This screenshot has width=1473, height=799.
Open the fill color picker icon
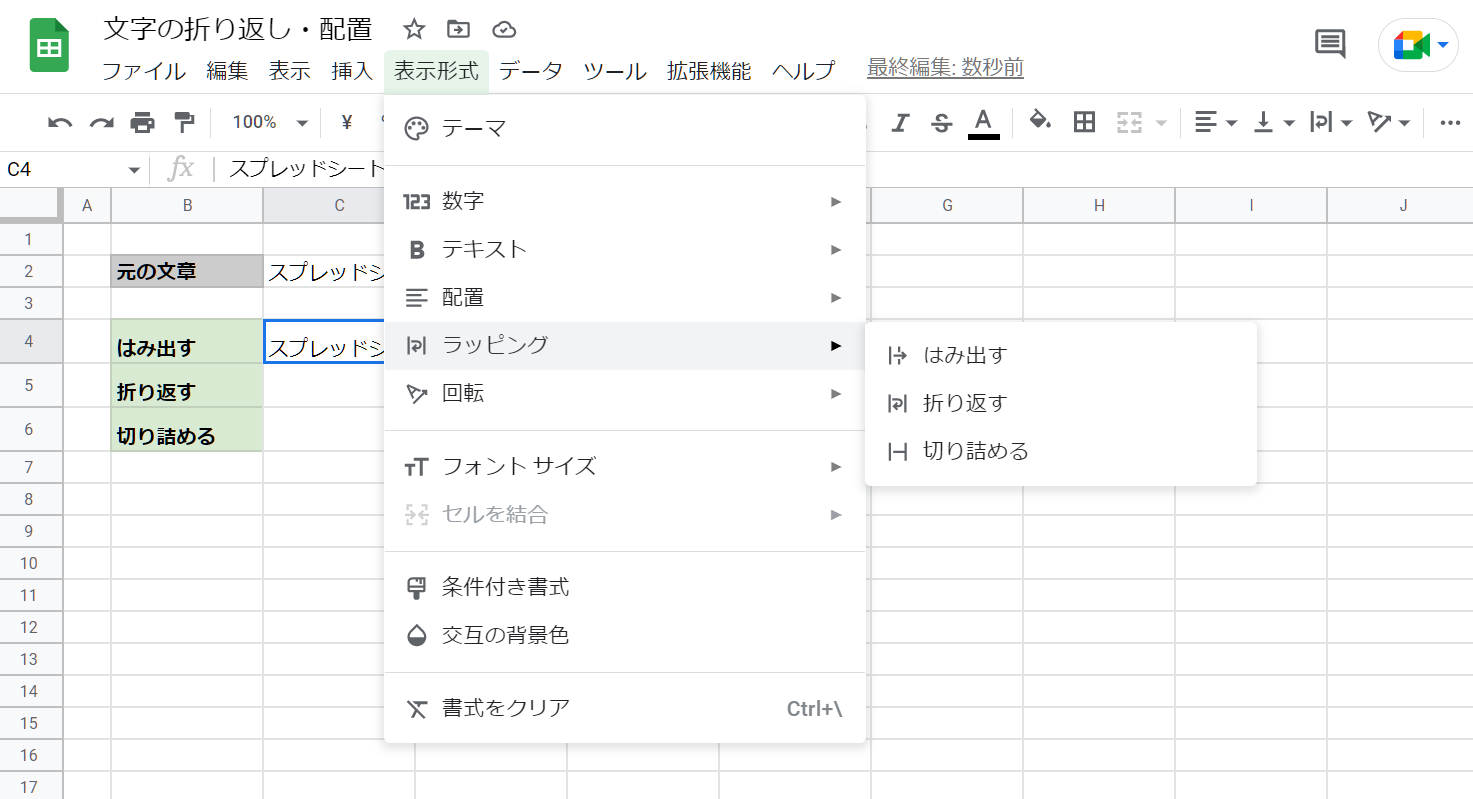click(1040, 121)
